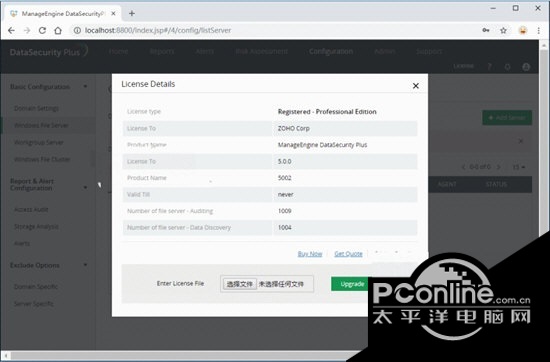Click the '5.0.0' version value
The width and height of the screenshot is (550, 362).
284,161
